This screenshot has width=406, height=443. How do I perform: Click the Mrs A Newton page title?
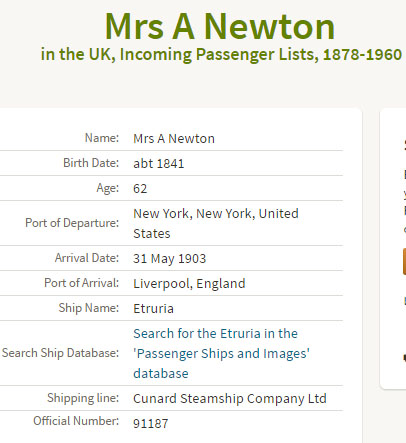coord(220,27)
